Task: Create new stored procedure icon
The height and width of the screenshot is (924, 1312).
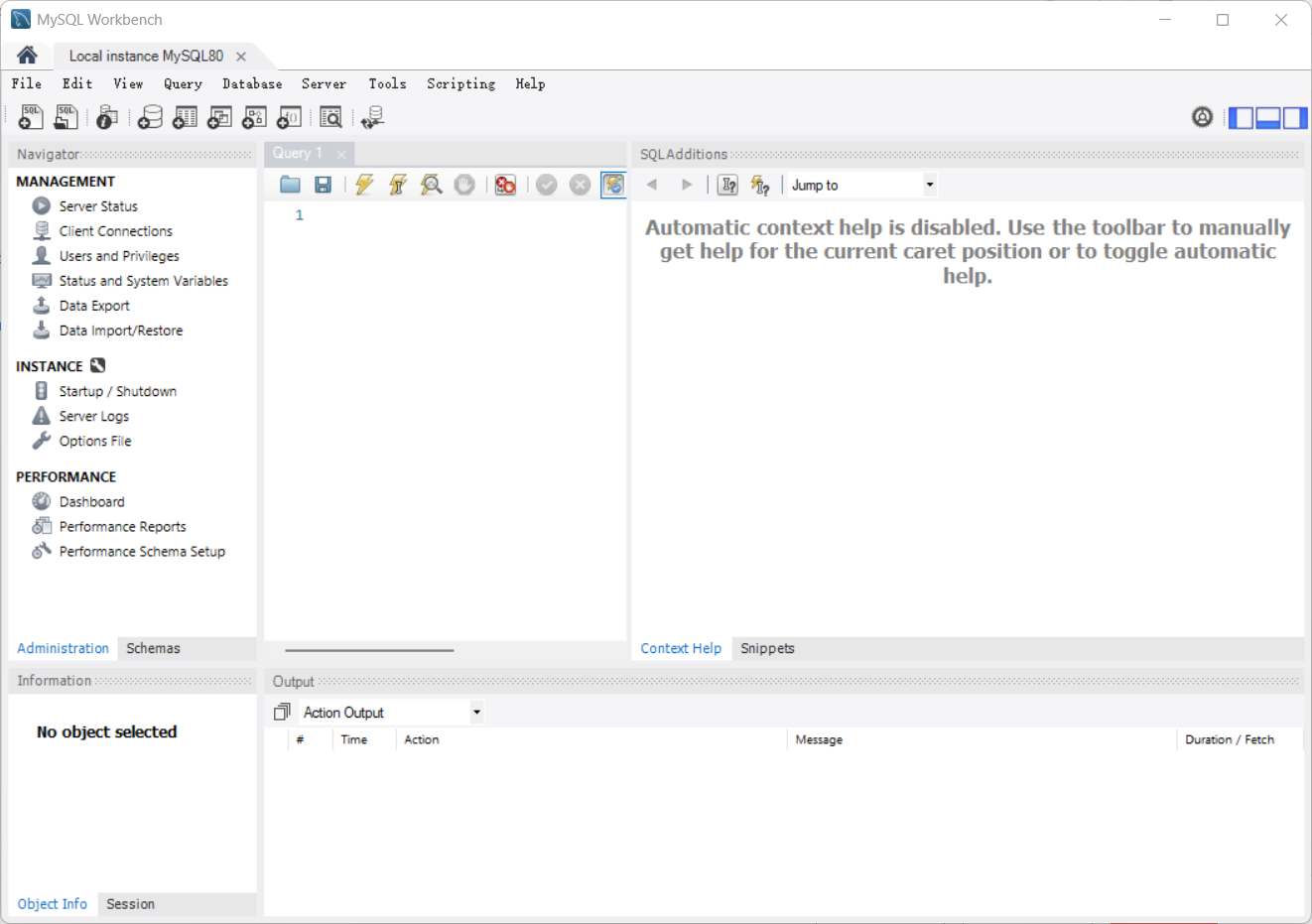Action: (x=254, y=117)
